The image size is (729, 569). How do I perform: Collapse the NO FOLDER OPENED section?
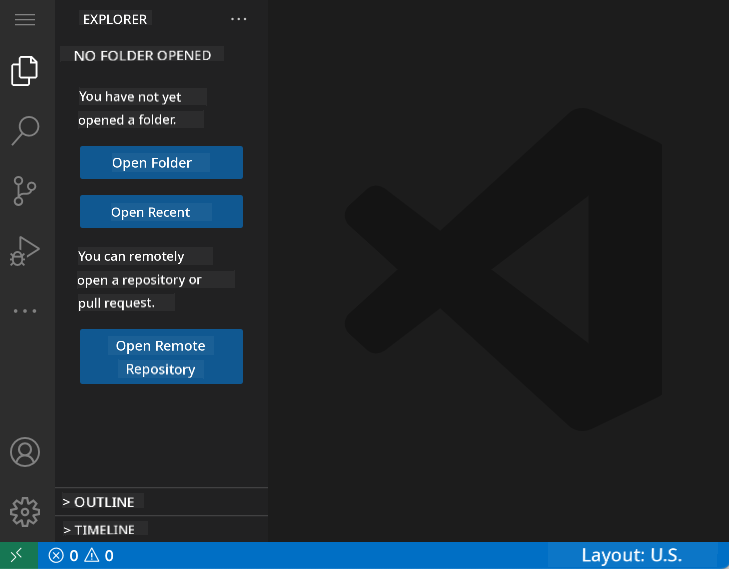(x=142, y=56)
